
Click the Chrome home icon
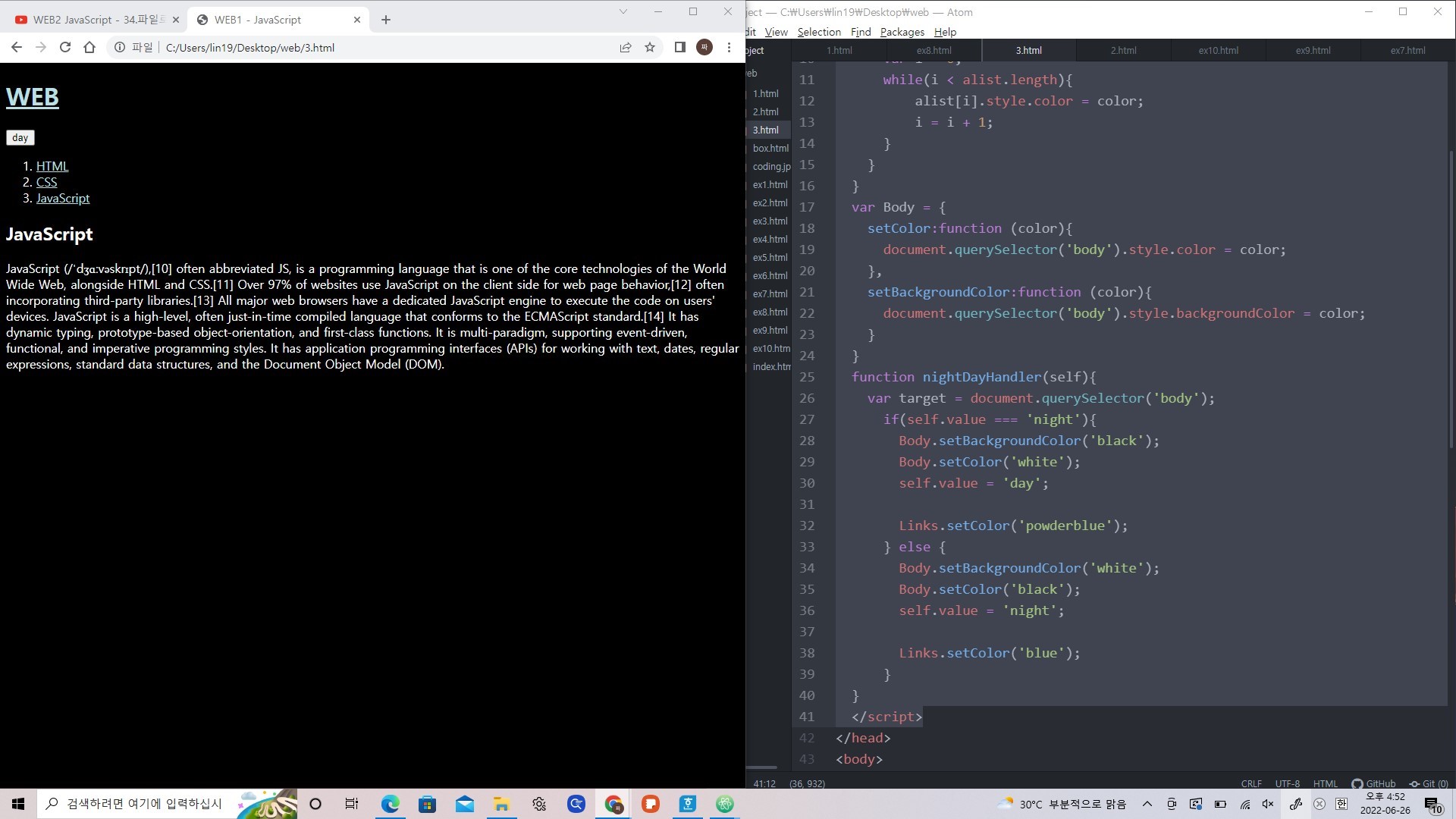tap(89, 47)
